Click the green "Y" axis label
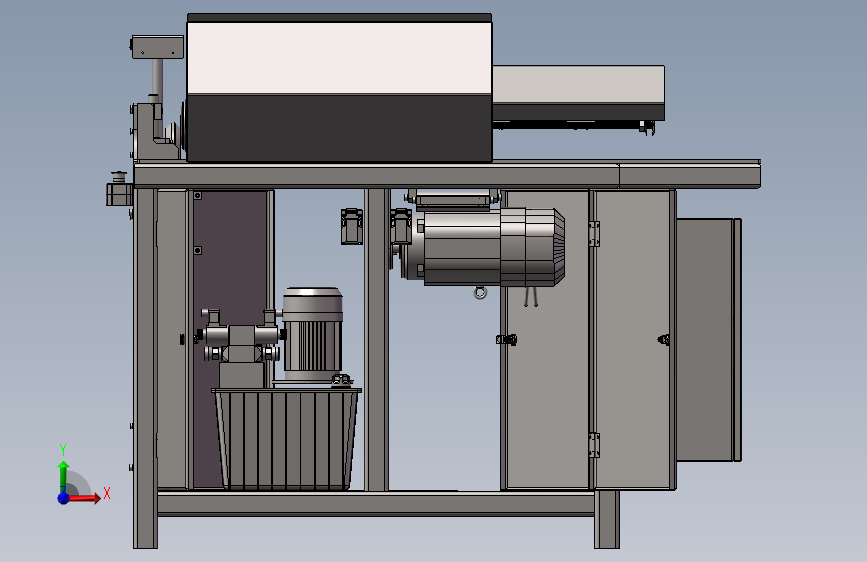 [x=63, y=449]
